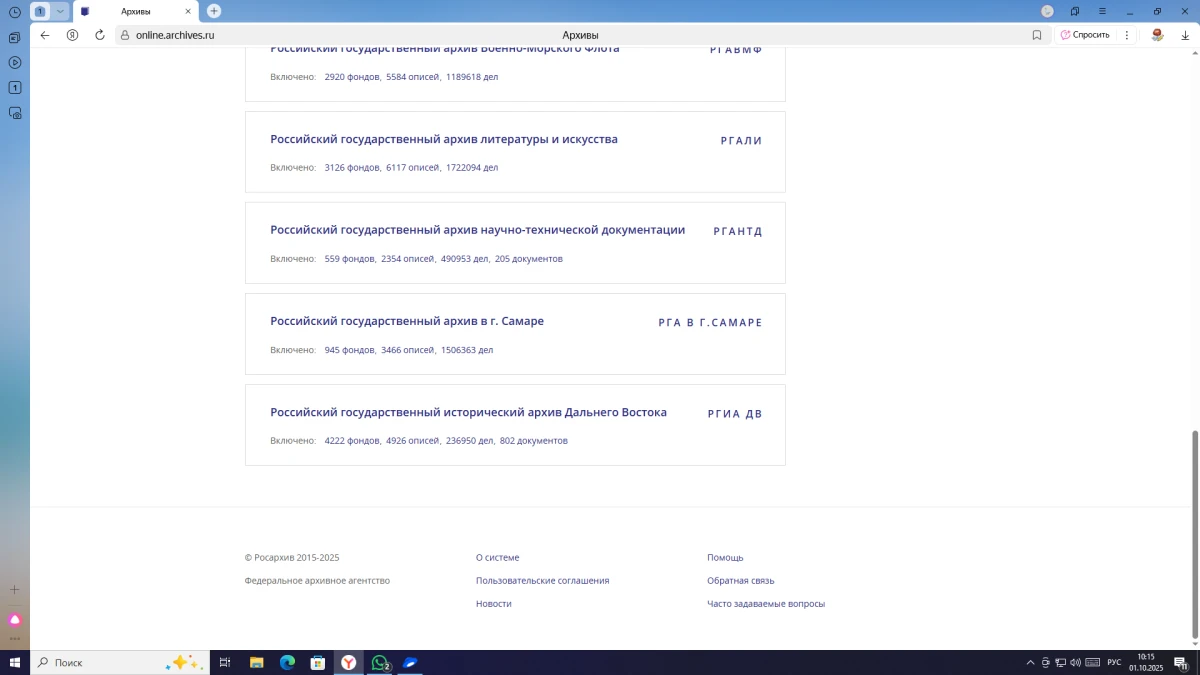The height and width of the screenshot is (675, 1200).
Task: Open the browser hamburger main menu
Action: (1103, 11)
